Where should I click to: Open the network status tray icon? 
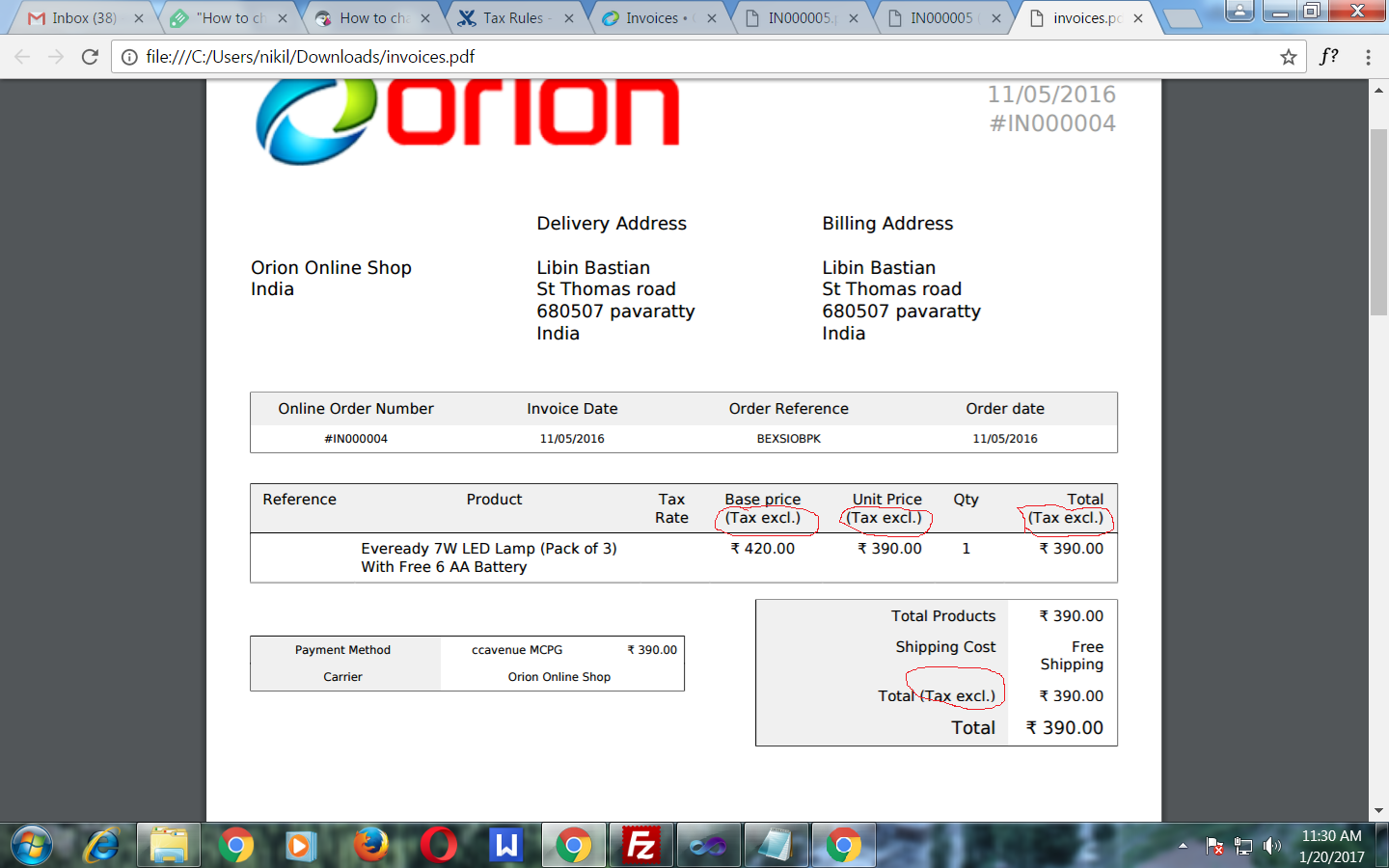[x=1243, y=846]
